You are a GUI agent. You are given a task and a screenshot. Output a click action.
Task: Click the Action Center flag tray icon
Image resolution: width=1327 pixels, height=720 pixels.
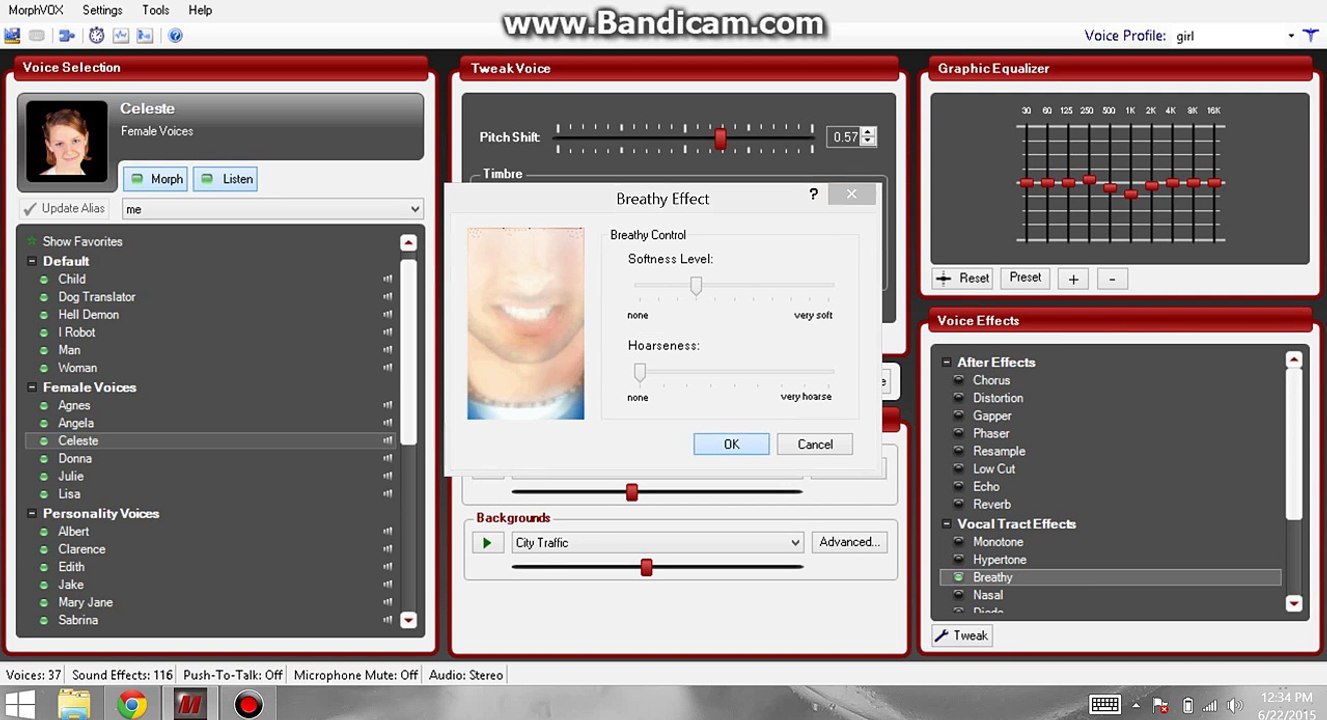pyautogui.click(x=1160, y=705)
